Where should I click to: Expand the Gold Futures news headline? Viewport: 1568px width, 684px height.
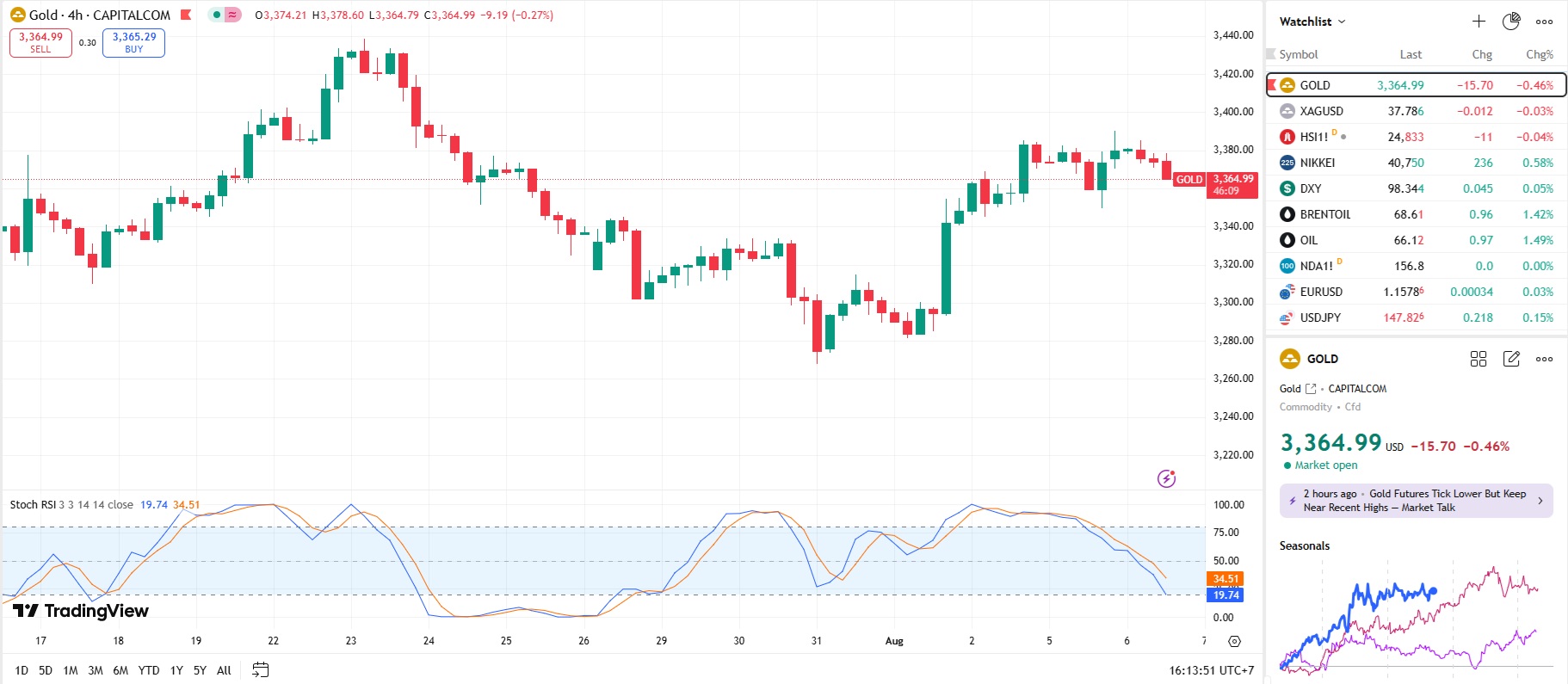click(x=1416, y=501)
